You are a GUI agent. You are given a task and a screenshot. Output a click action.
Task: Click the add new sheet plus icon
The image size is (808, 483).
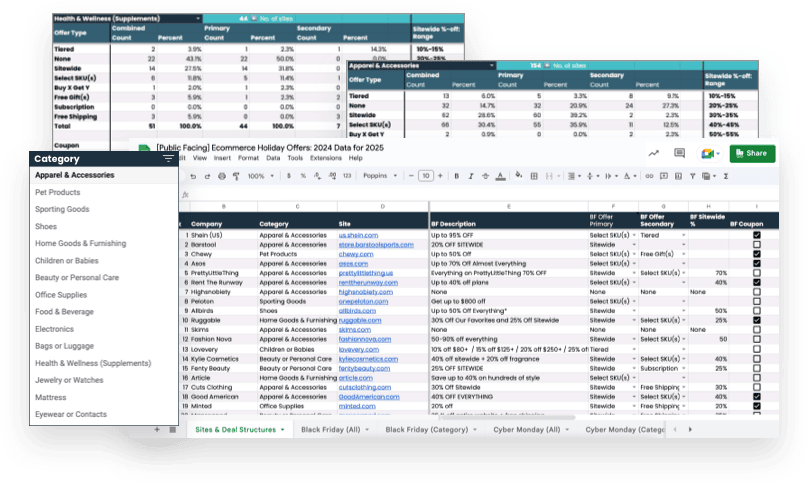point(155,428)
